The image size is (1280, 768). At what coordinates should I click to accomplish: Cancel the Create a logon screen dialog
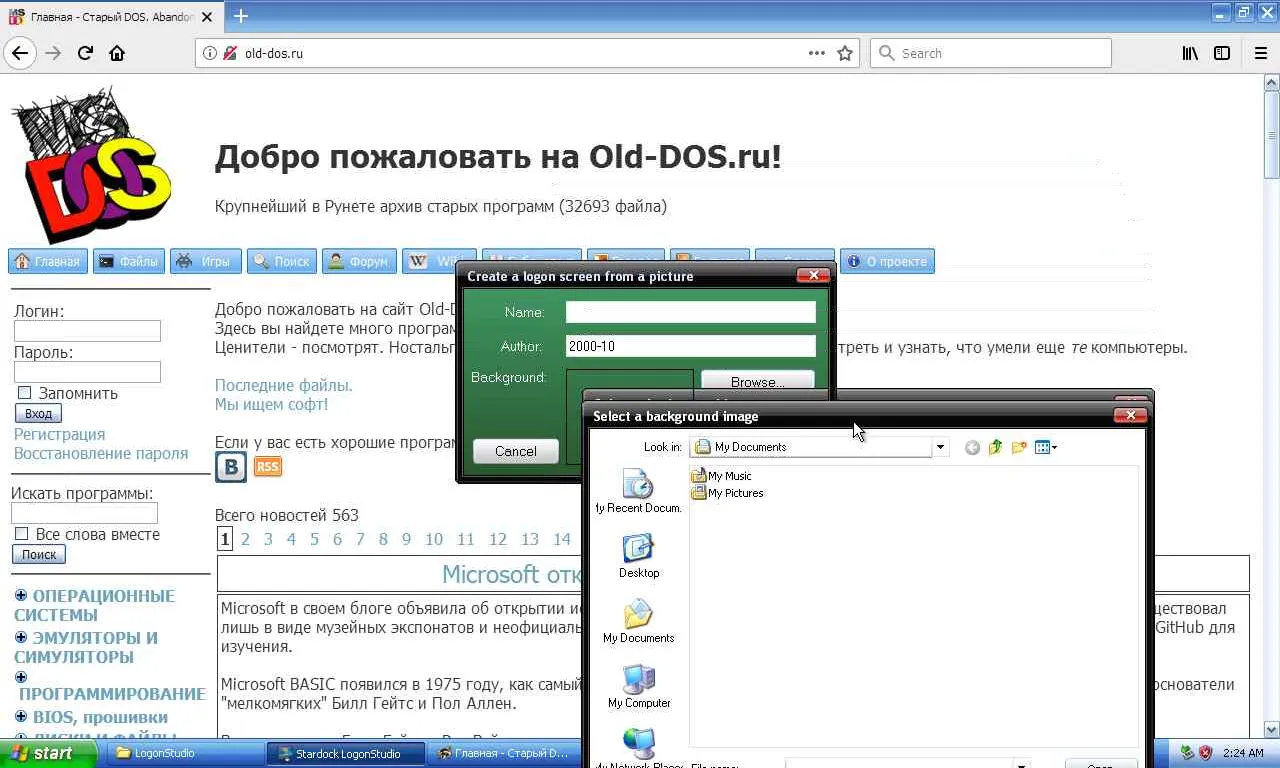pos(516,451)
